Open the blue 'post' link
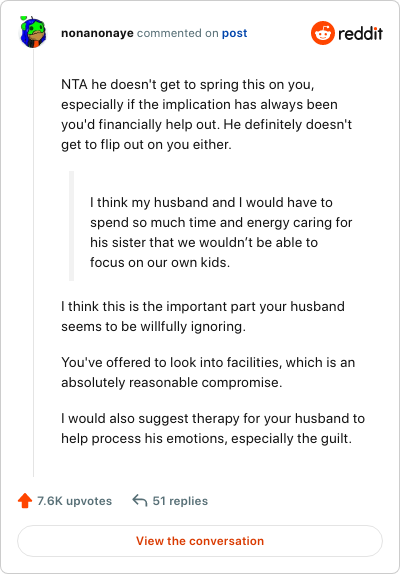The height and width of the screenshot is (574, 400). pos(235,33)
